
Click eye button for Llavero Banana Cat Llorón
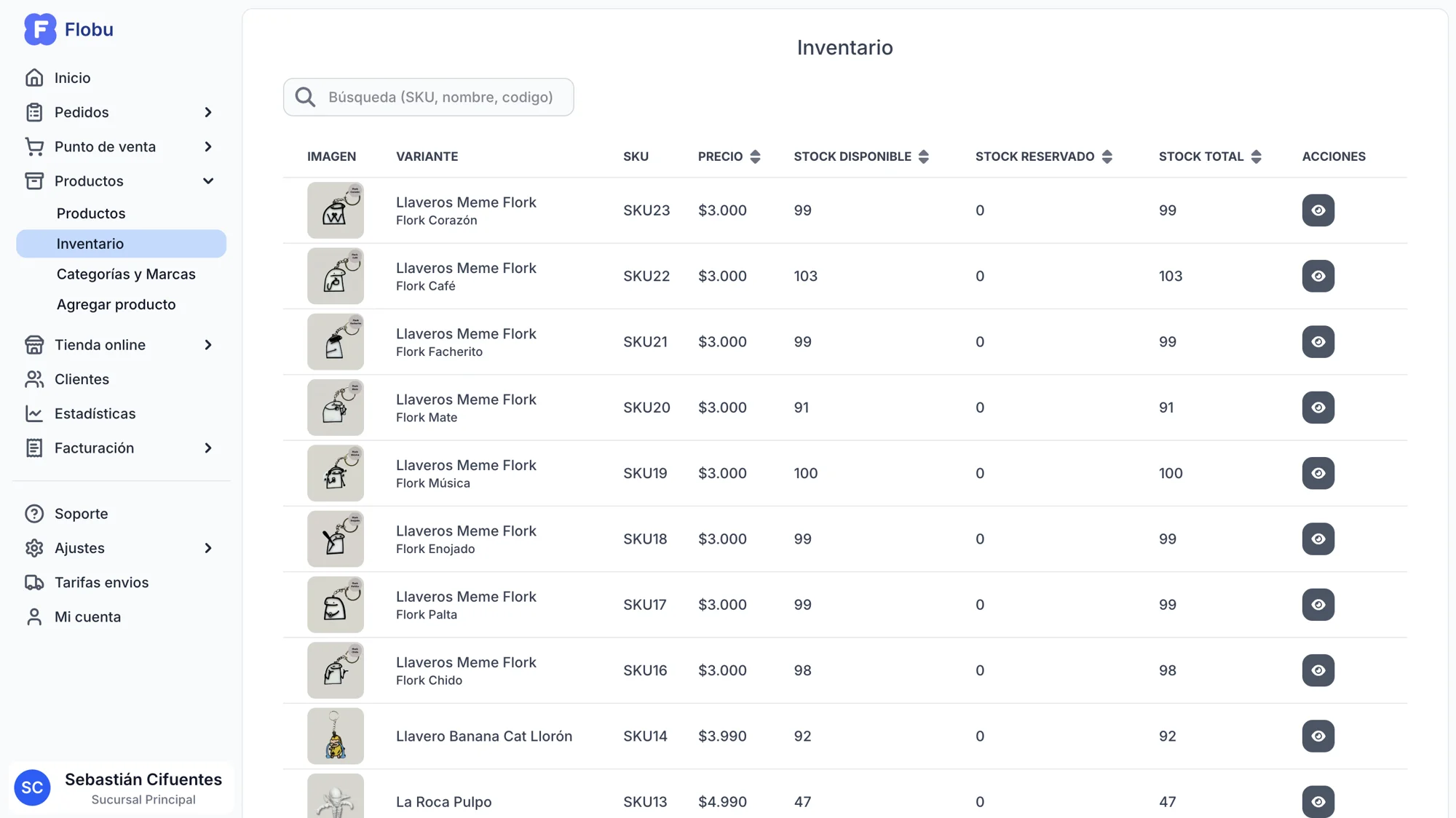1318,736
